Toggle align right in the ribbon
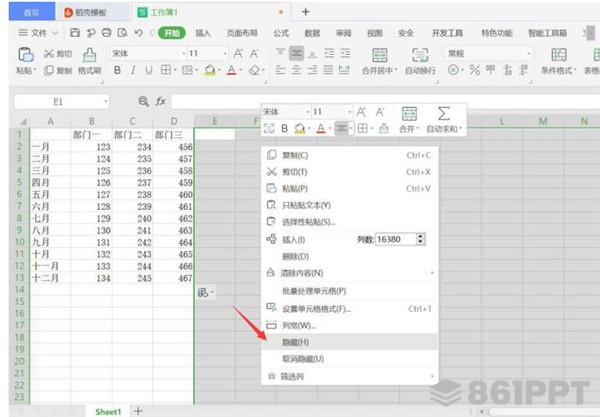This screenshot has width=600, height=417. pos(313,70)
